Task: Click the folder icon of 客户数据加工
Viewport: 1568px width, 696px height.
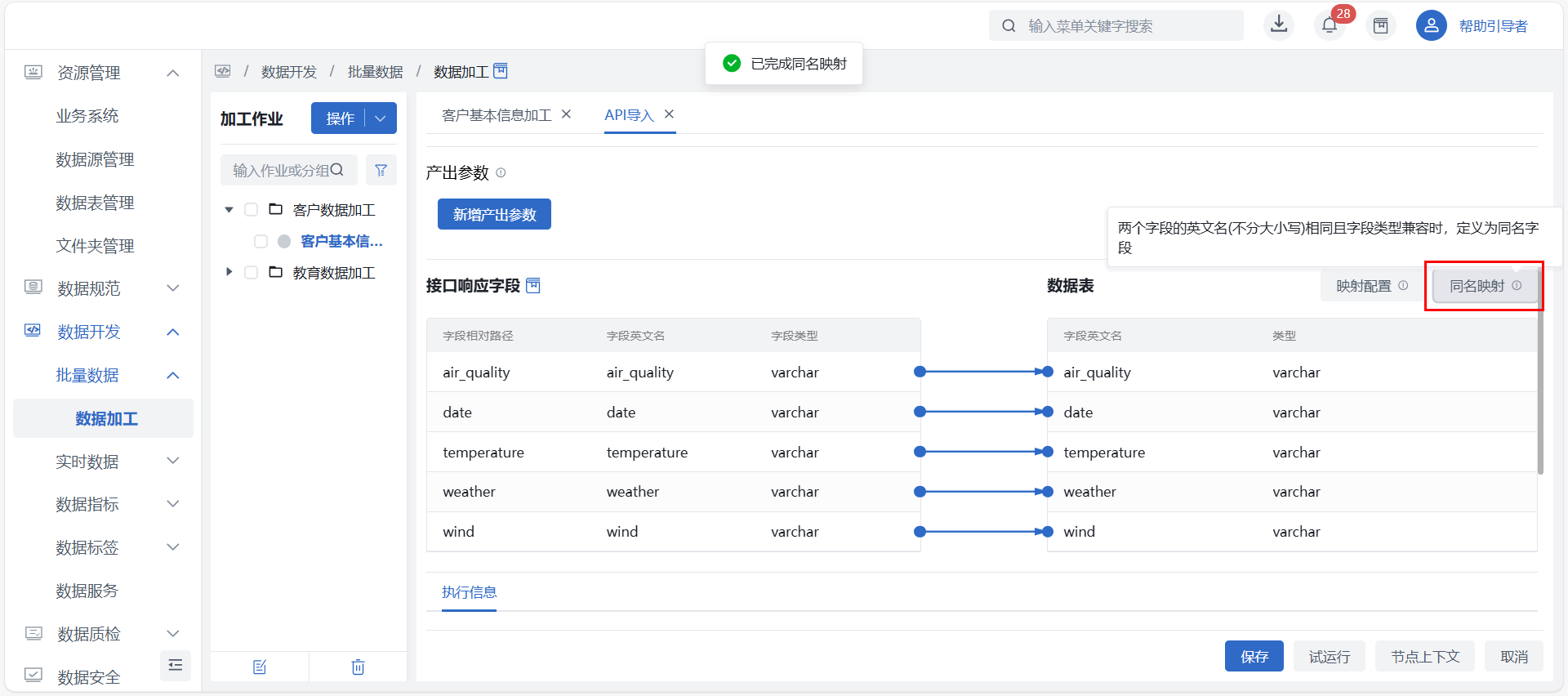Action: [x=276, y=209]
